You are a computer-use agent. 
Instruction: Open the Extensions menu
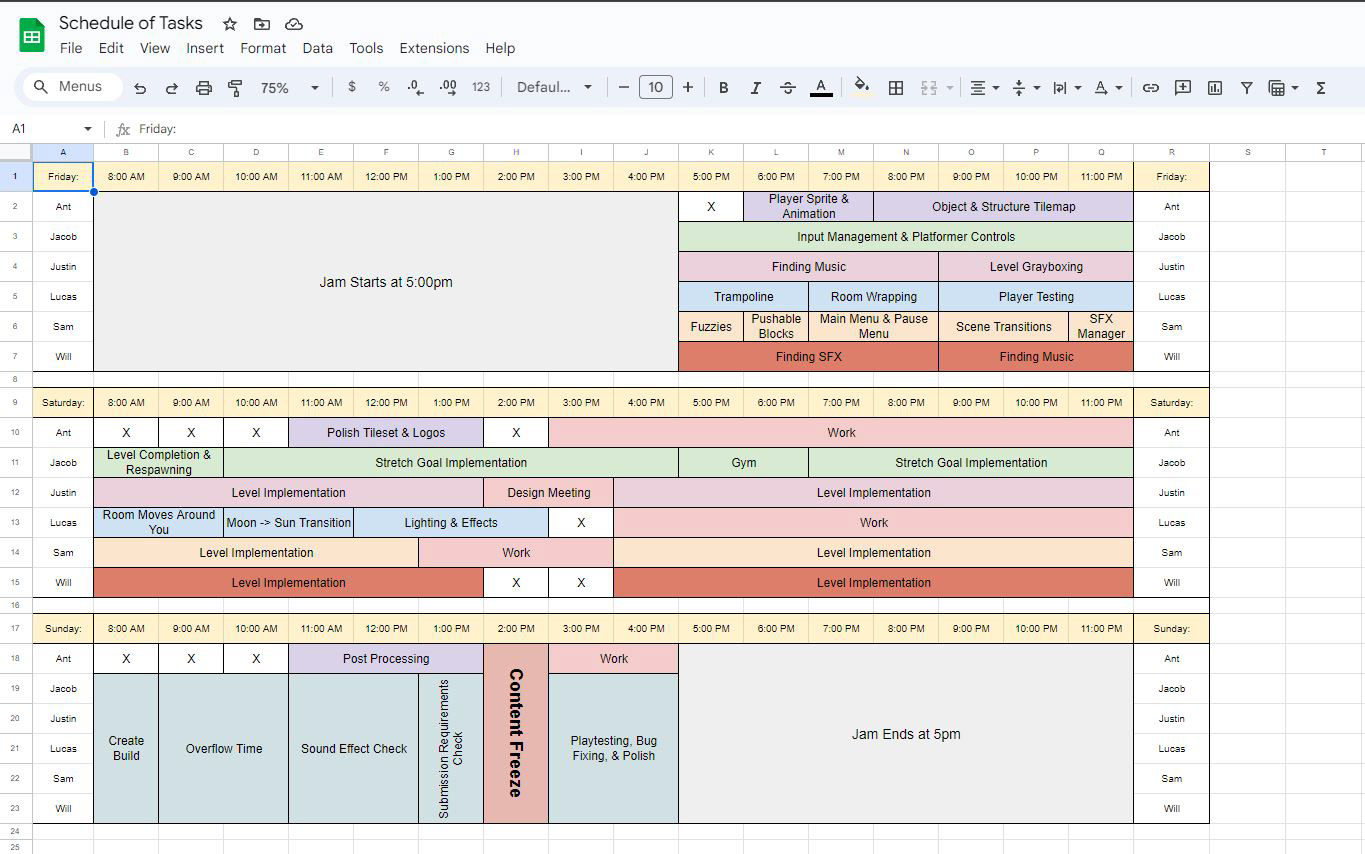(434, 48)
